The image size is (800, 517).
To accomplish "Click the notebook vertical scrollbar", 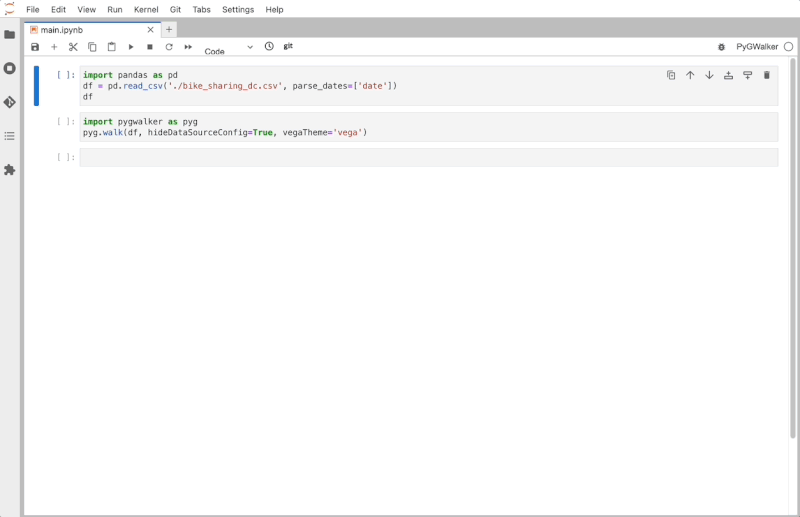I will coord(792,248).
